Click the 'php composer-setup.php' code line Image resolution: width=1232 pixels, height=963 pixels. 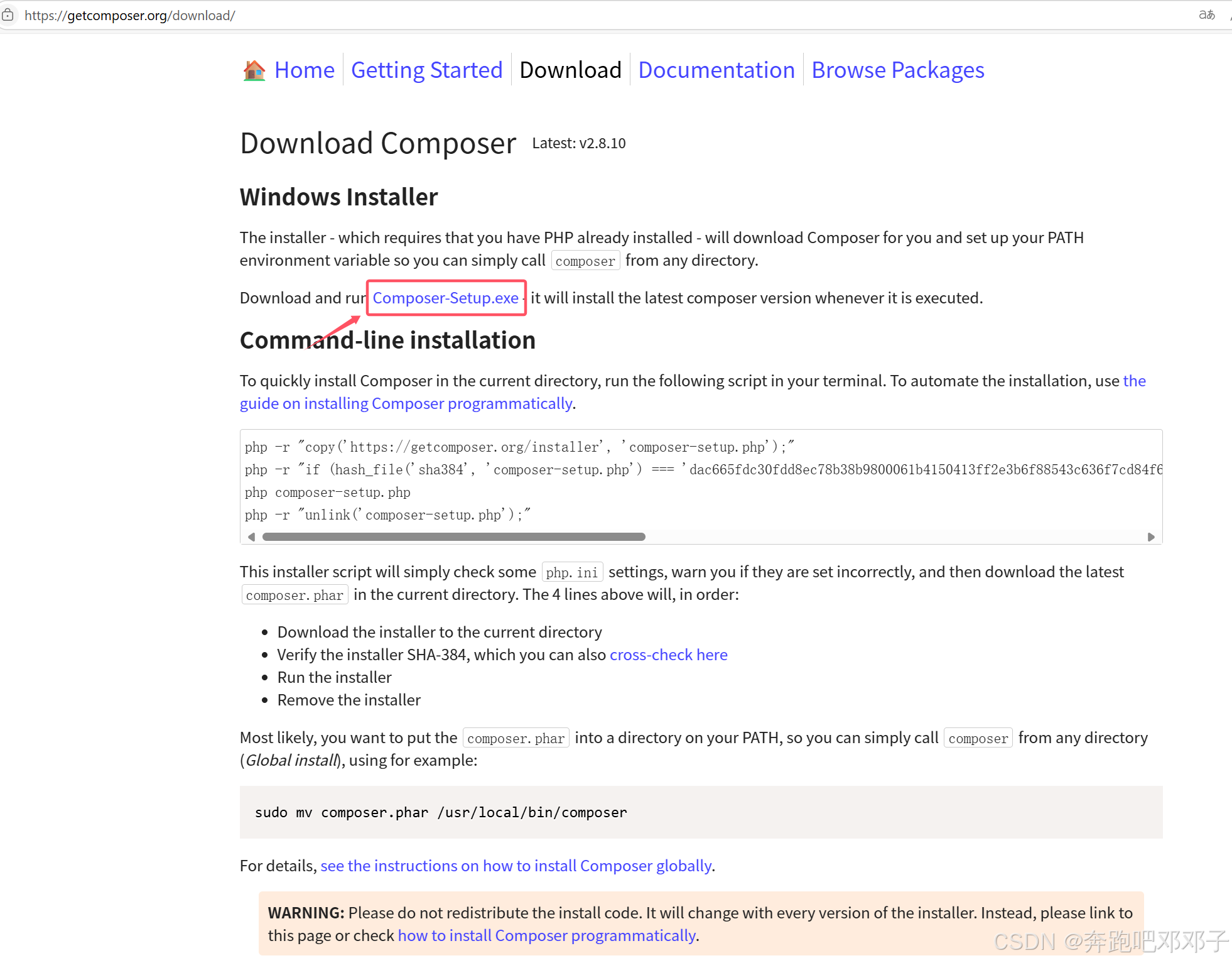click(328, 492)
